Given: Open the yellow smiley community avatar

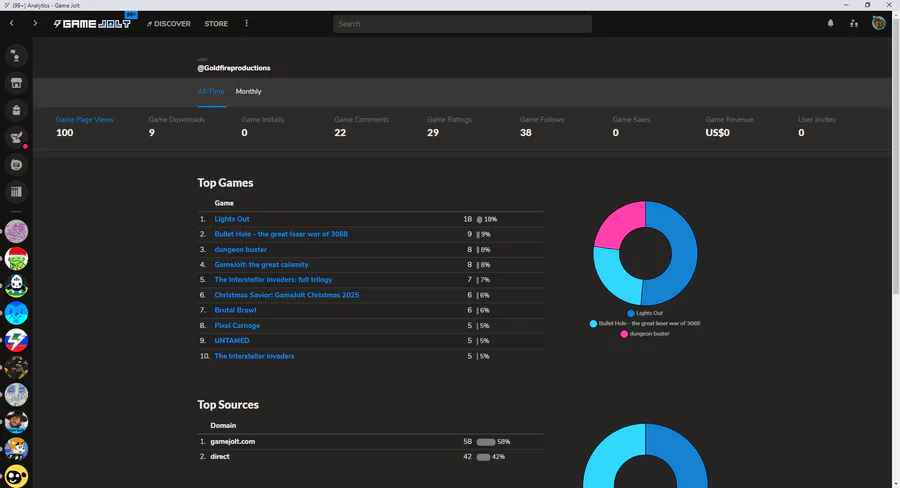Looking at the screenshot, I should coord(16,477).
